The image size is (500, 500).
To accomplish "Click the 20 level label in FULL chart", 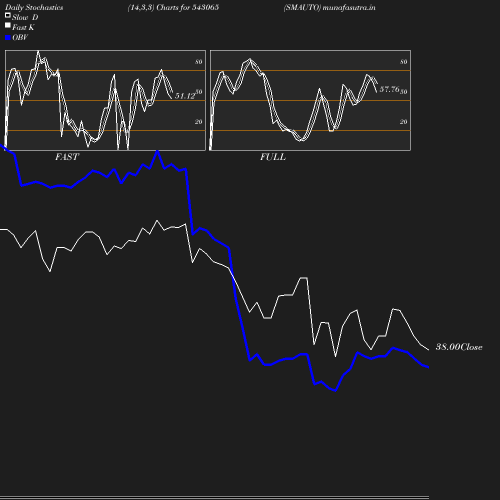I will tap(404, 122).
